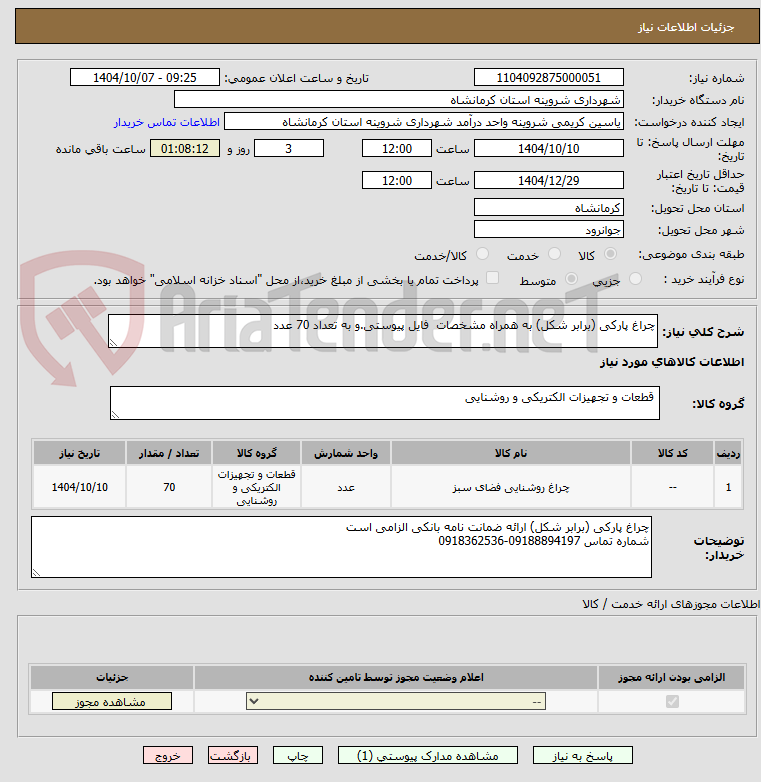Click the remaining time field 01:08:12
The image size is (761, 782).
coord(185,148)
